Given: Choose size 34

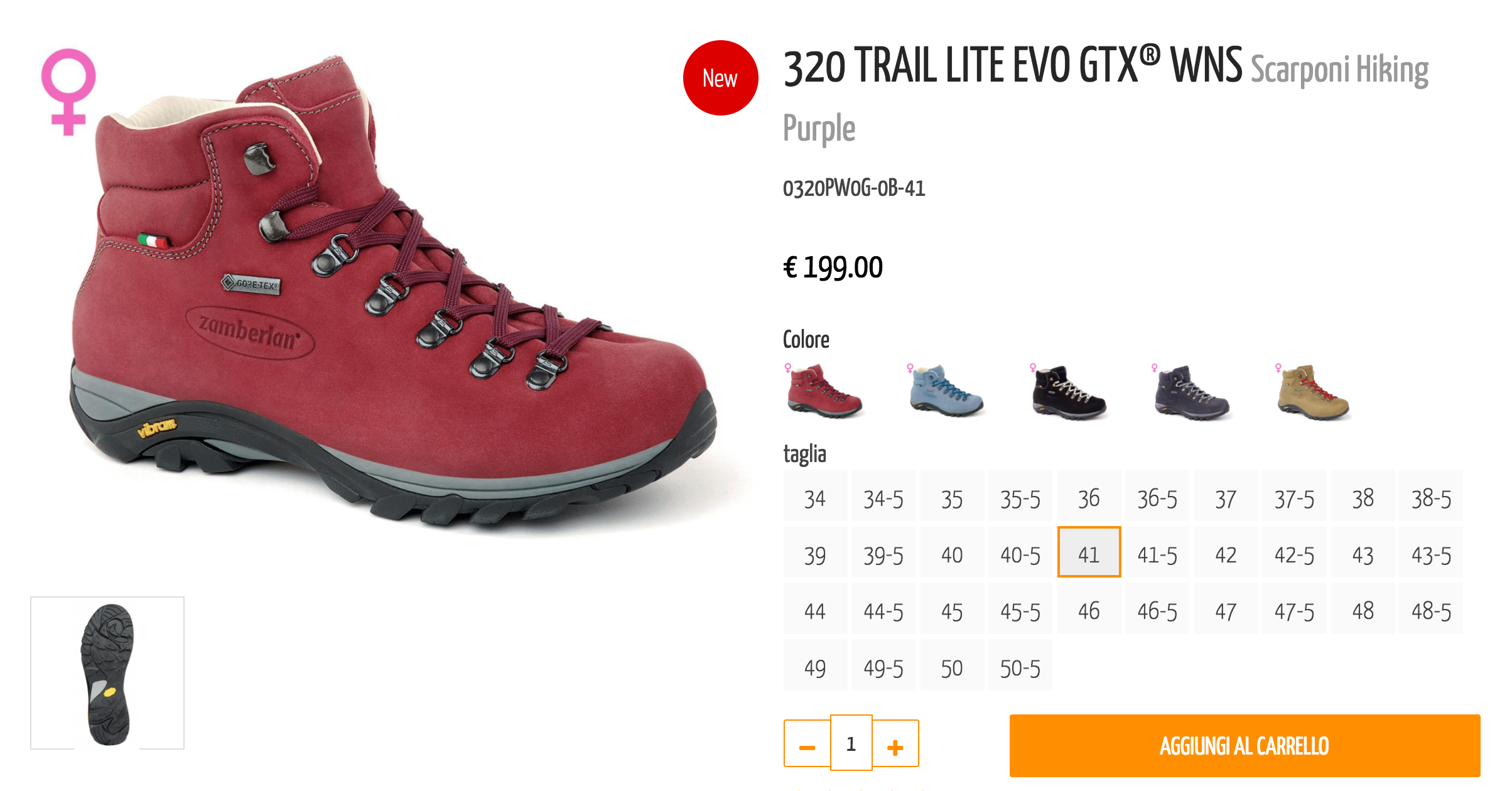Looking at the screenshot, I should click(815, 496).
